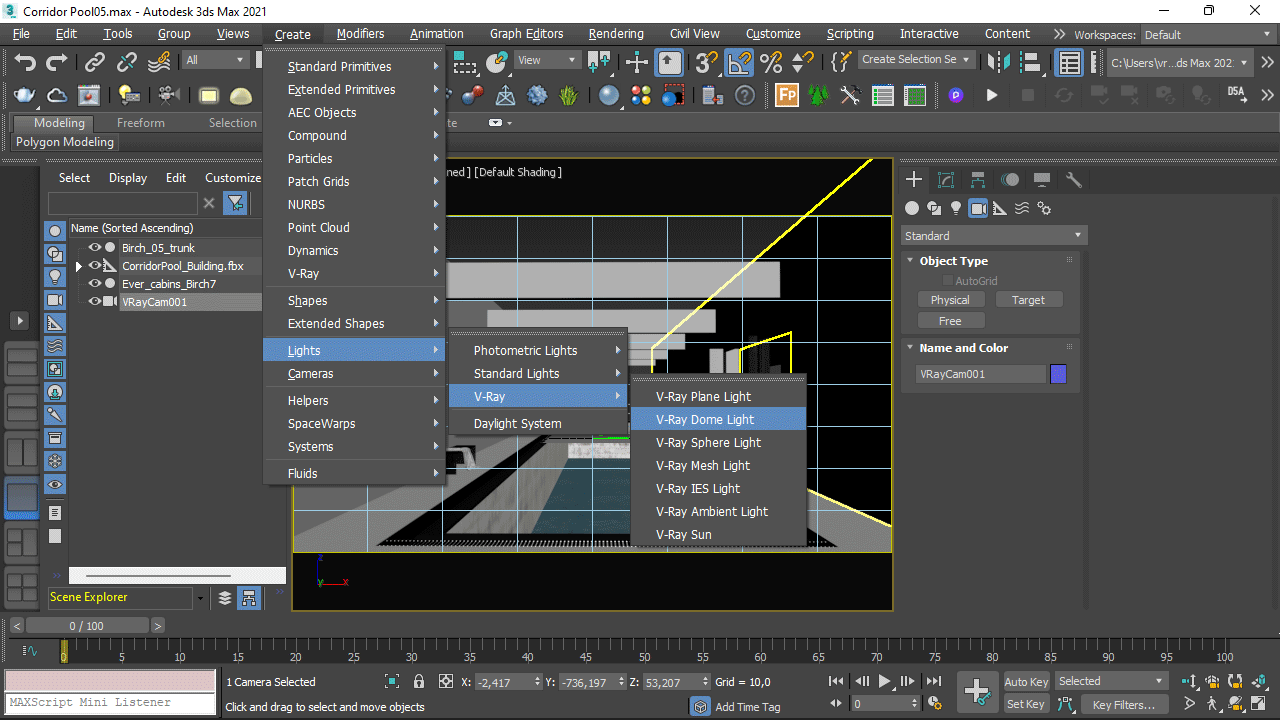Select the Lights category icon
This screenshot has height=720, width=1280.
(956, 208)
